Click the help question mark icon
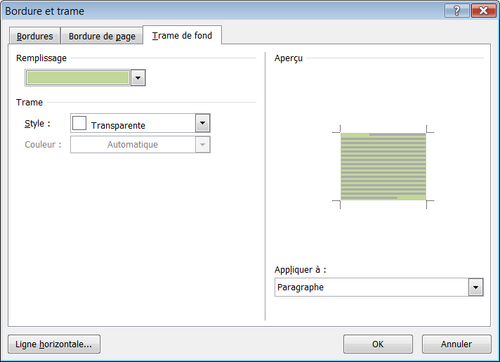 (x=457, y=11)
